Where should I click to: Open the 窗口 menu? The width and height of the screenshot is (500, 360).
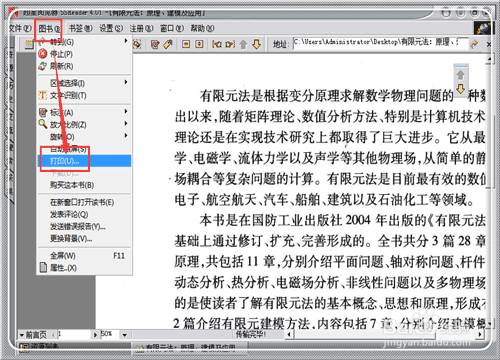coord(172,29)
